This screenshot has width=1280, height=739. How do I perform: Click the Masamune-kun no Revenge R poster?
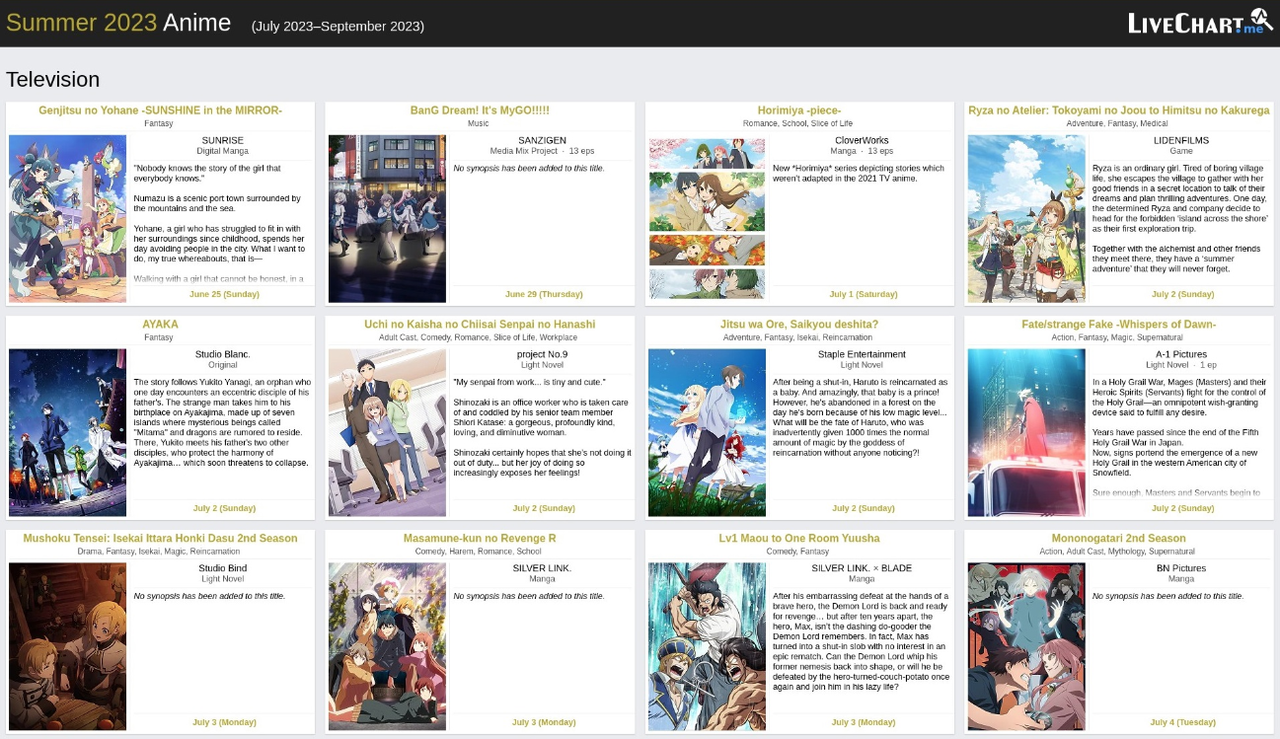[x=387, y=647]
